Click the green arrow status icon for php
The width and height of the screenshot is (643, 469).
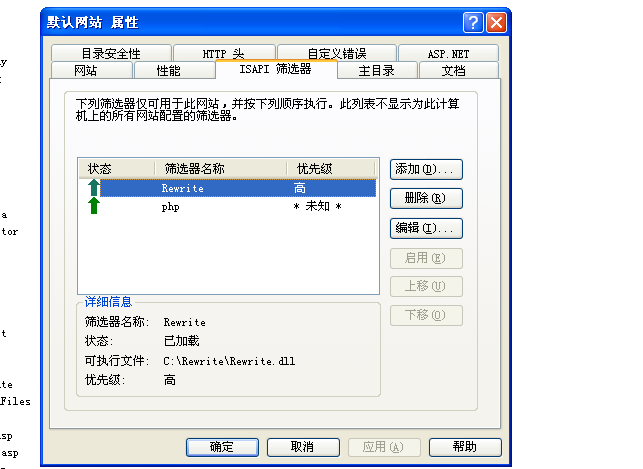coord(93,205)
